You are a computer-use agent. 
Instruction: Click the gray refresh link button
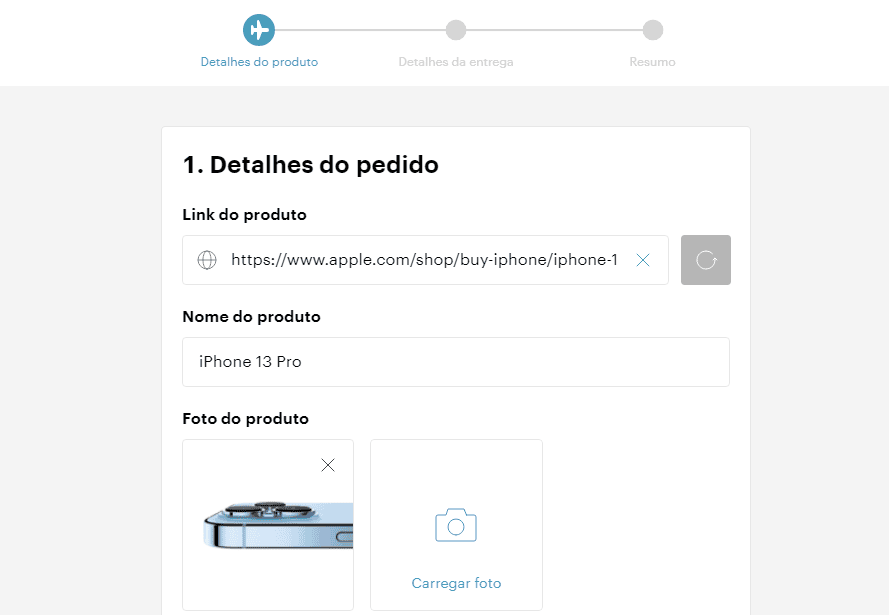(x=706, y=260)
